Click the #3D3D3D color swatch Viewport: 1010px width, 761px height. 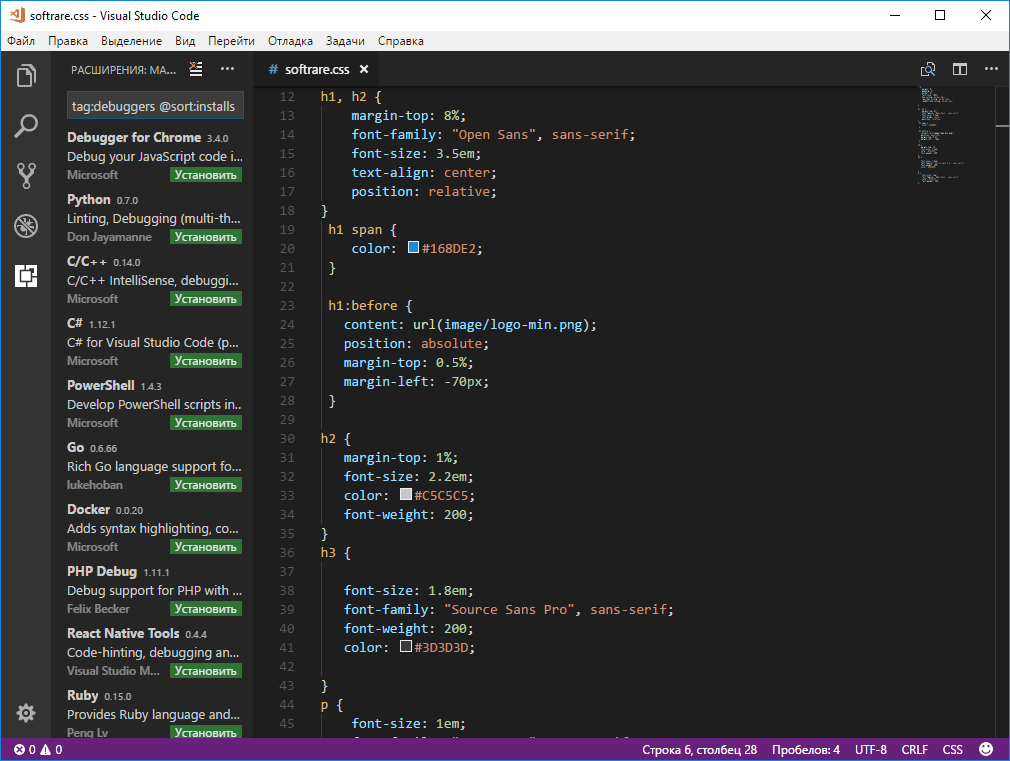[x=406, y=646]
